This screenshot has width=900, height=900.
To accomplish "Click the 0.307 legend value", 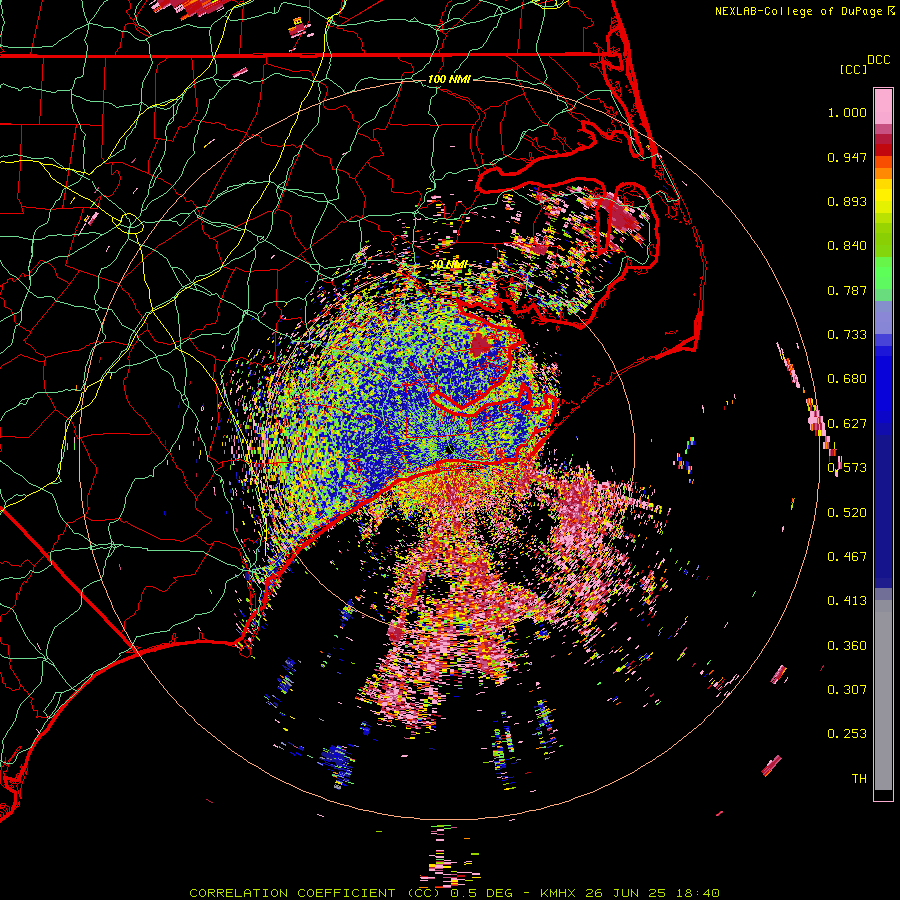I will (x=847, y=690).
